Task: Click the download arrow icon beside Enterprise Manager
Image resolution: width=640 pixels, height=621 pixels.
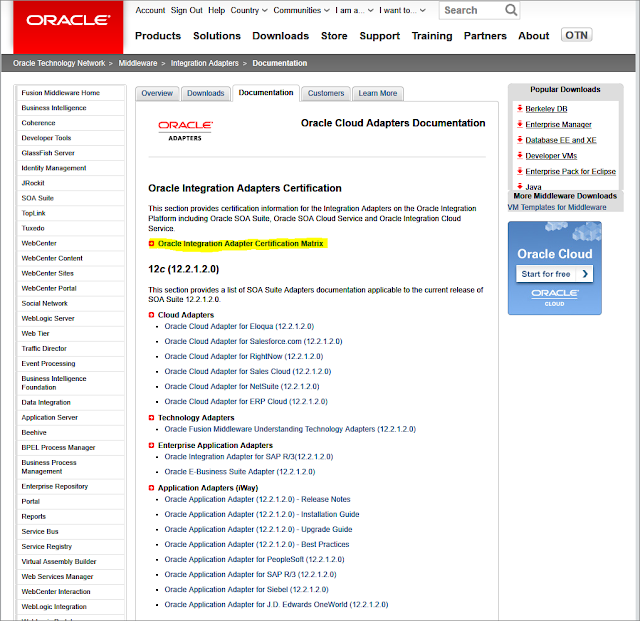Action: tap(520, 124)
